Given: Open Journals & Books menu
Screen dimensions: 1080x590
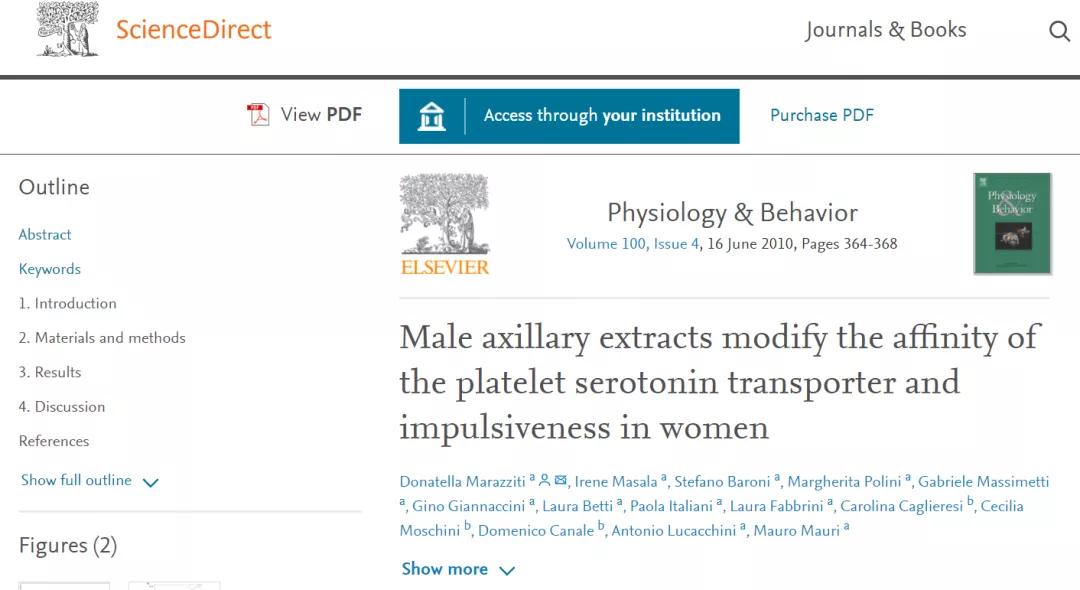Looking at the screenshot, I should coord(885,30).
